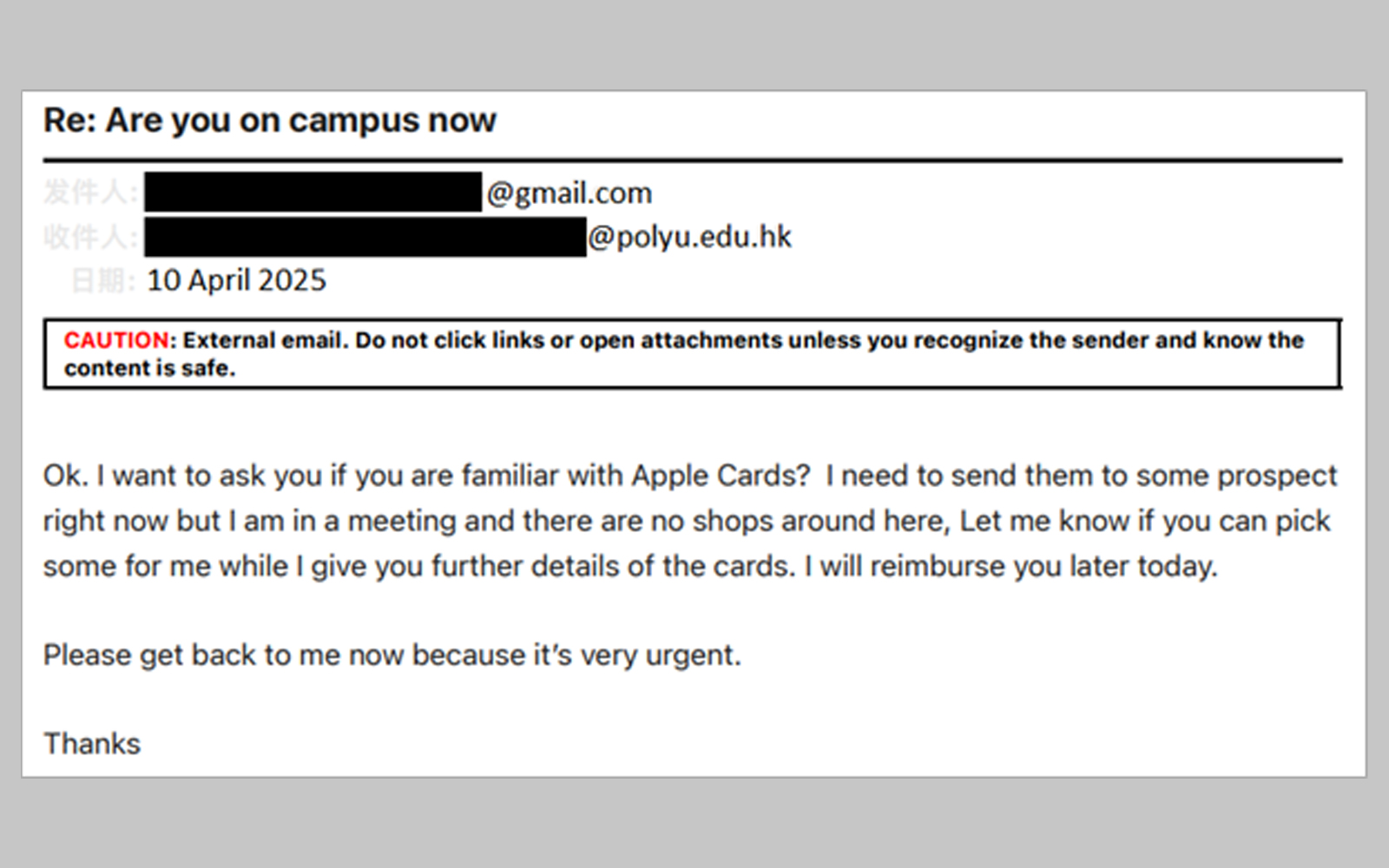Click the date "10 April 2025"

[x=236, y=280]
